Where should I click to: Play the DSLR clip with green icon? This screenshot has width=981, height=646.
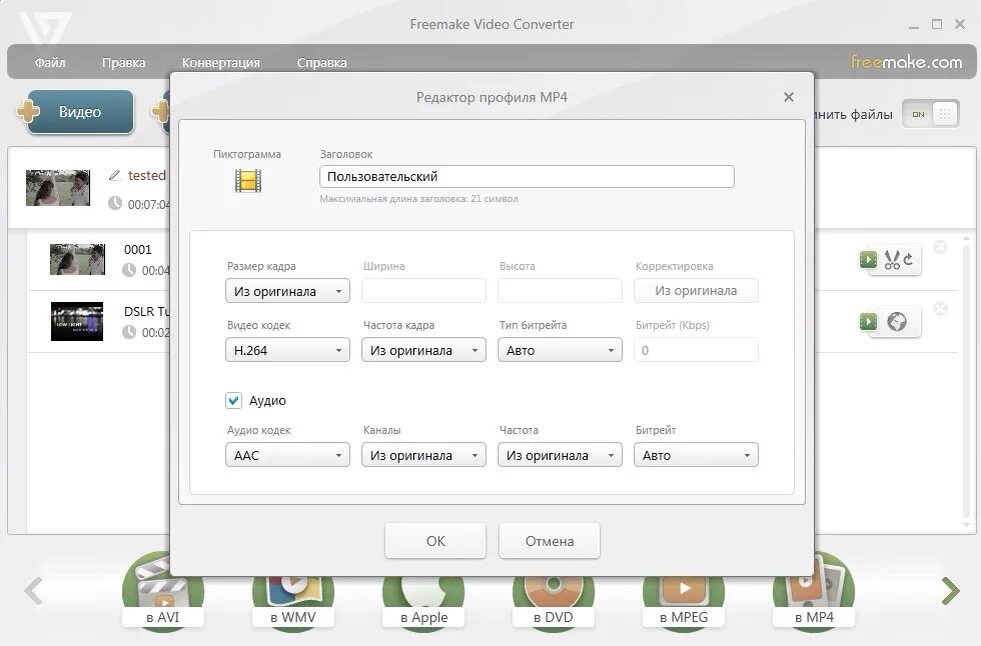(868, 321)
